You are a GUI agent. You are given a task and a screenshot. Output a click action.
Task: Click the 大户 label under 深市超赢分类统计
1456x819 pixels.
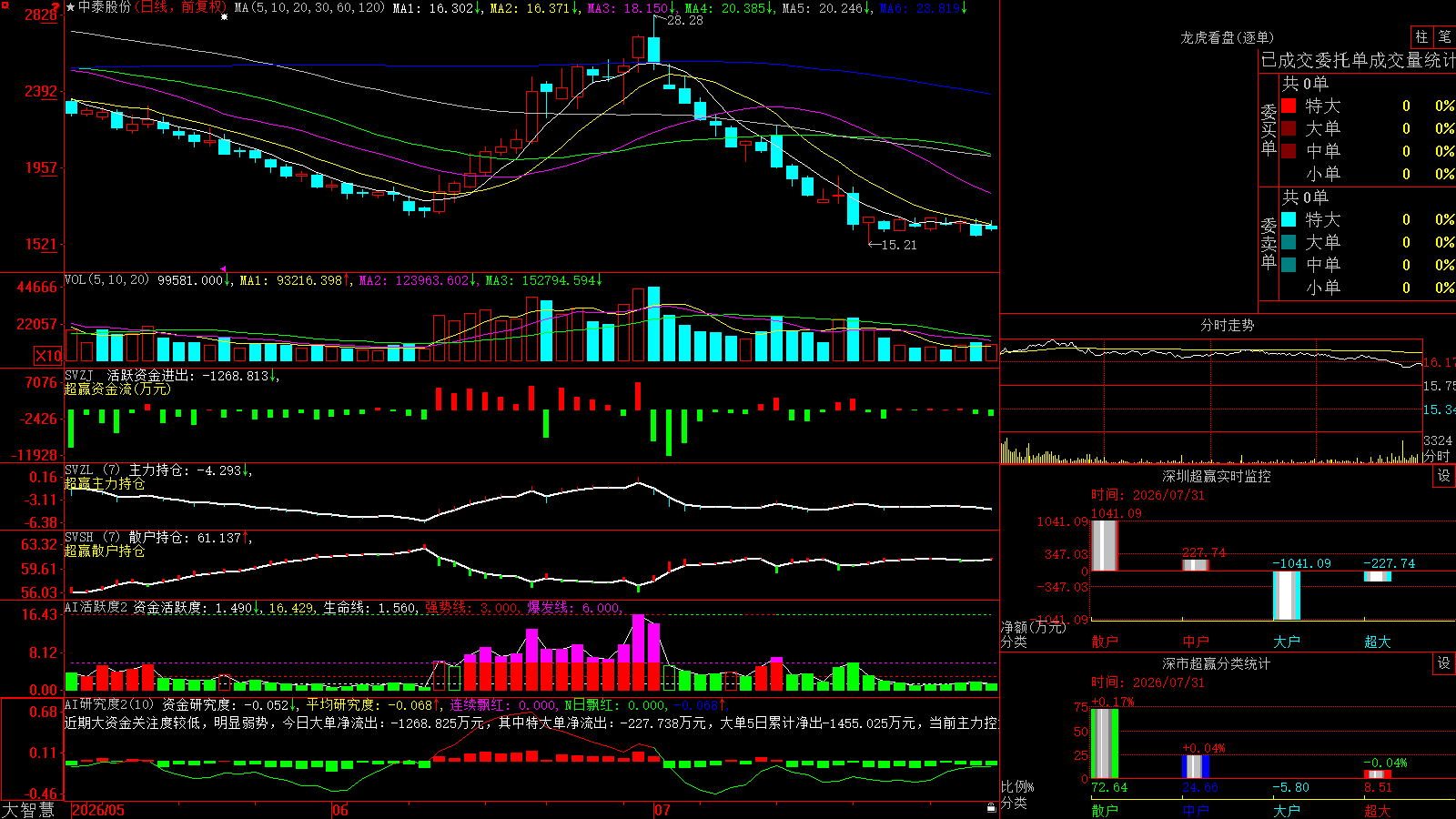(1287, 810)
